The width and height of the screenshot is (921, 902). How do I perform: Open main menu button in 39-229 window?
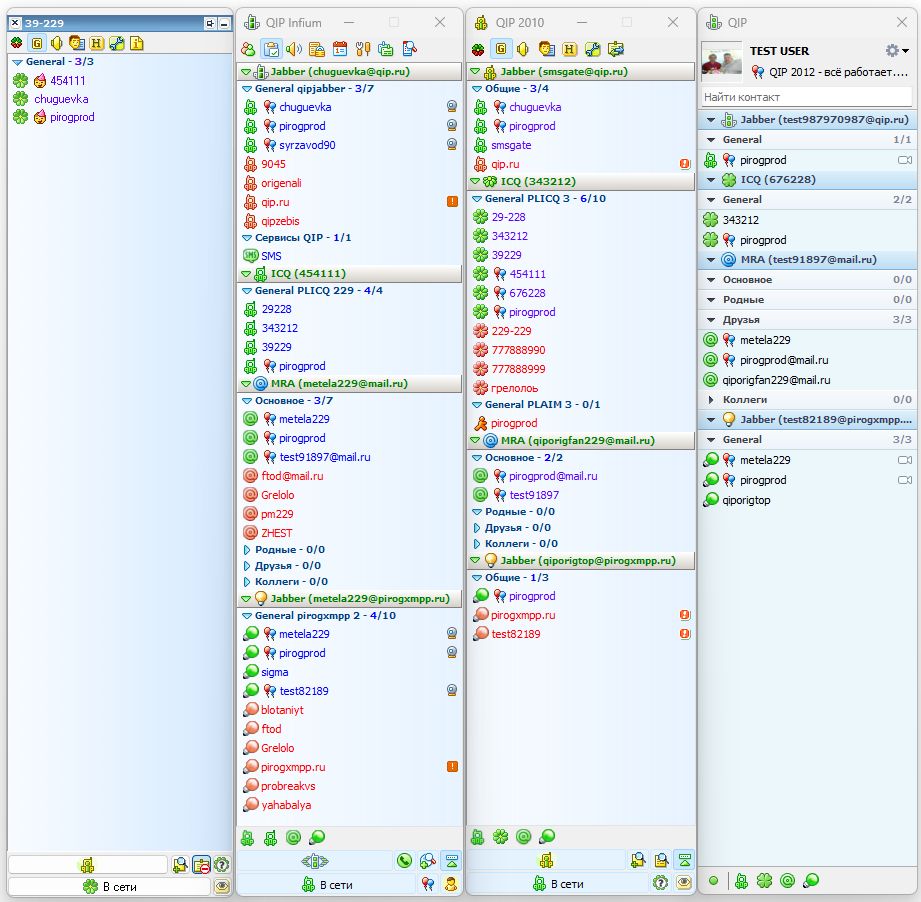pos(87,864)
